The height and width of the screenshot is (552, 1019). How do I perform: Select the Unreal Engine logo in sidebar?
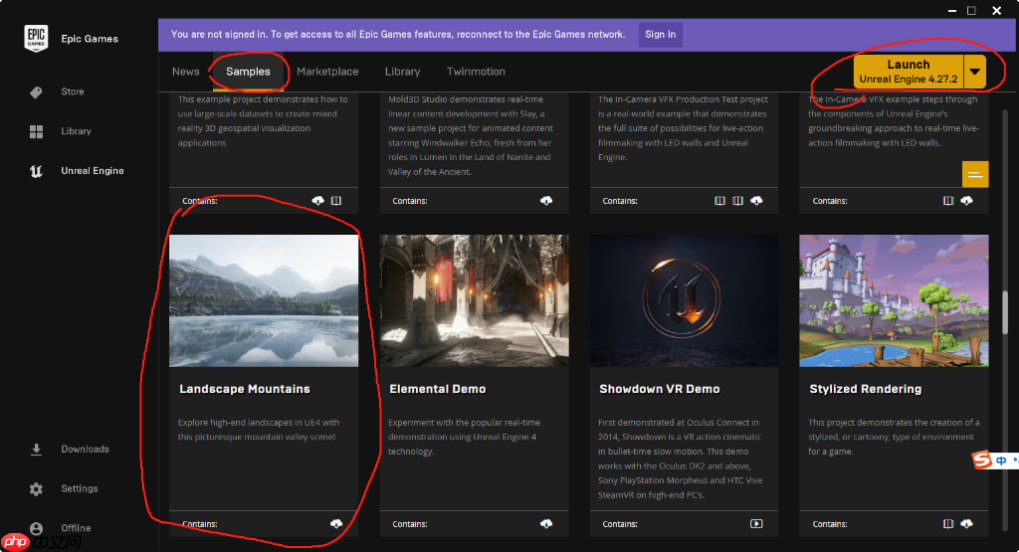pos(37,171)
